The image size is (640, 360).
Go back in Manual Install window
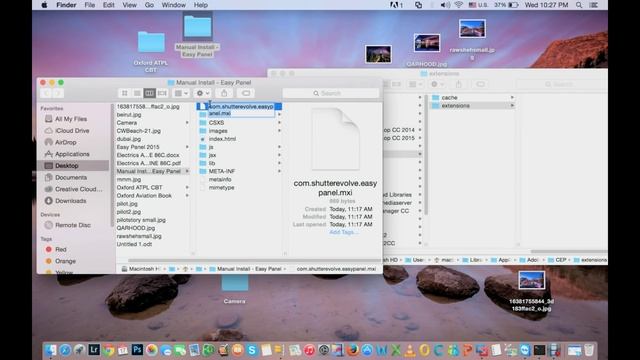pos(46,93)
